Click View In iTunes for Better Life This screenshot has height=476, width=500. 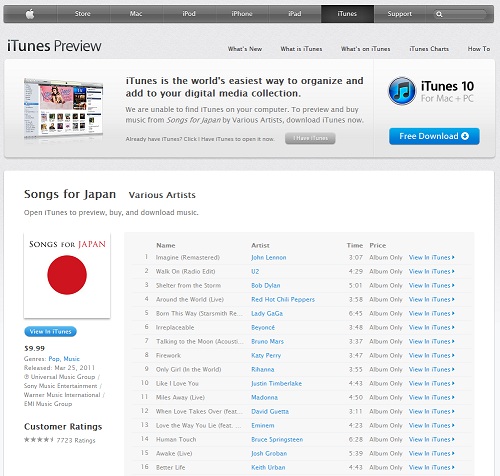(x=432, y=468)
